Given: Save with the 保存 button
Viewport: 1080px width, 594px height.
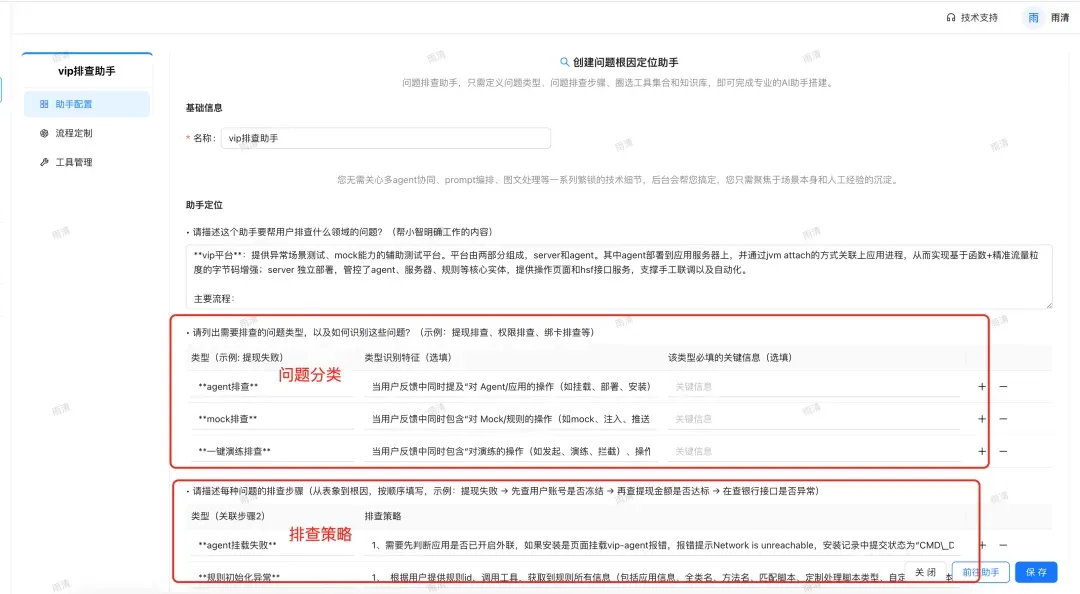Looking at the screenshot, I should coord(1036,572).
